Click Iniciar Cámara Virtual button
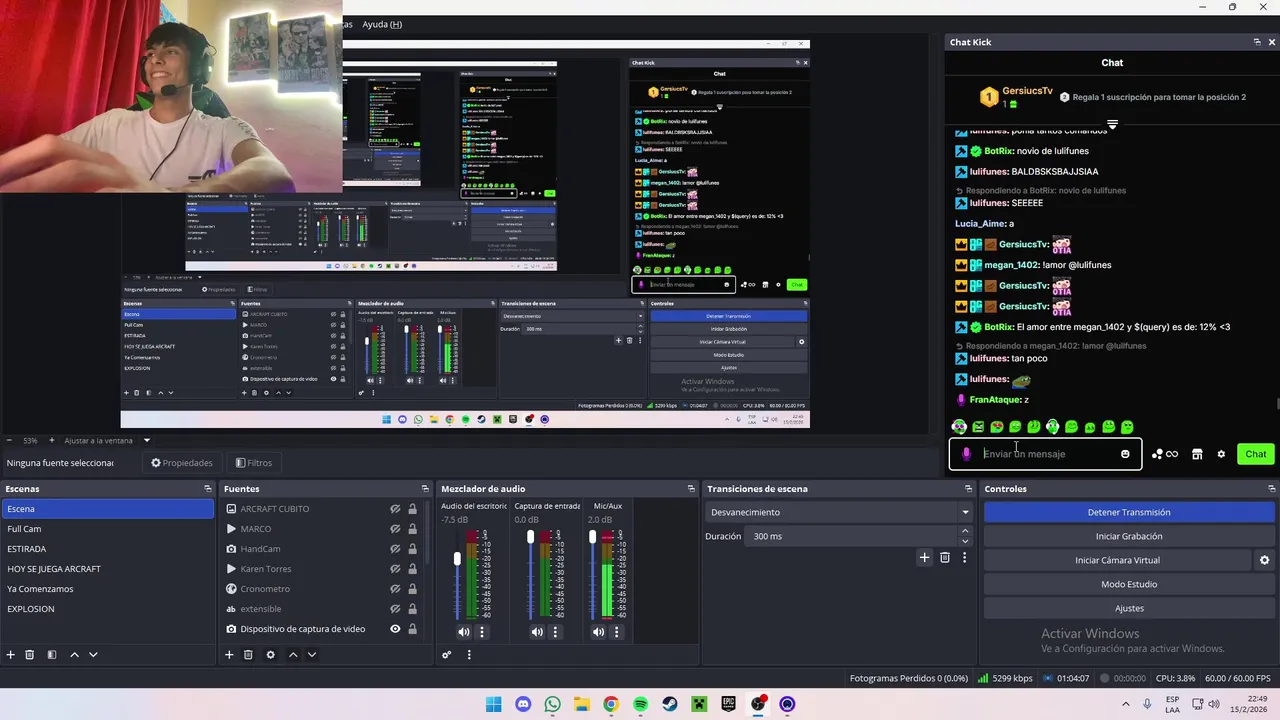Screen dimensions: 1280x720 click(1117, 560)
